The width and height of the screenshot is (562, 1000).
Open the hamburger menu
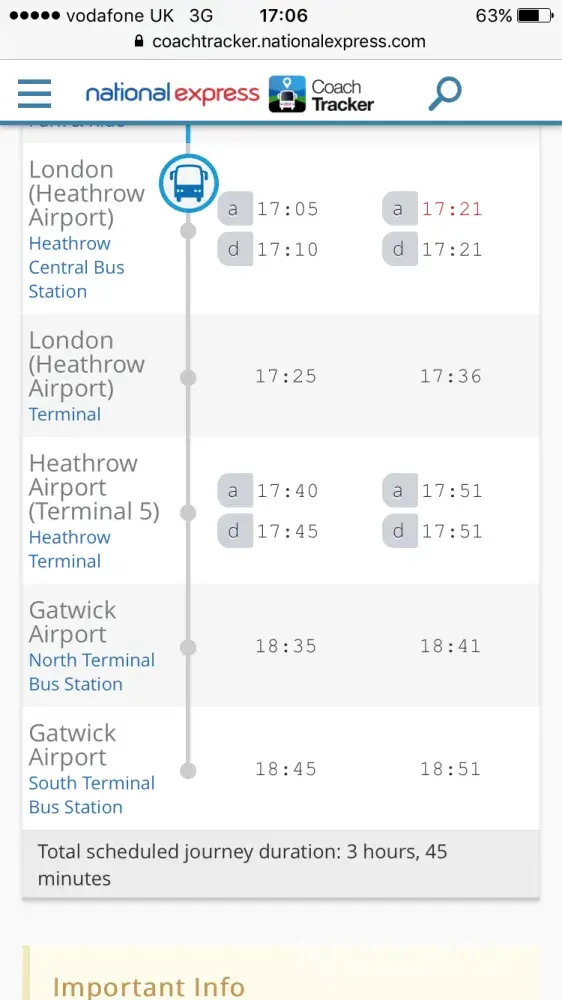coord(34,94)
